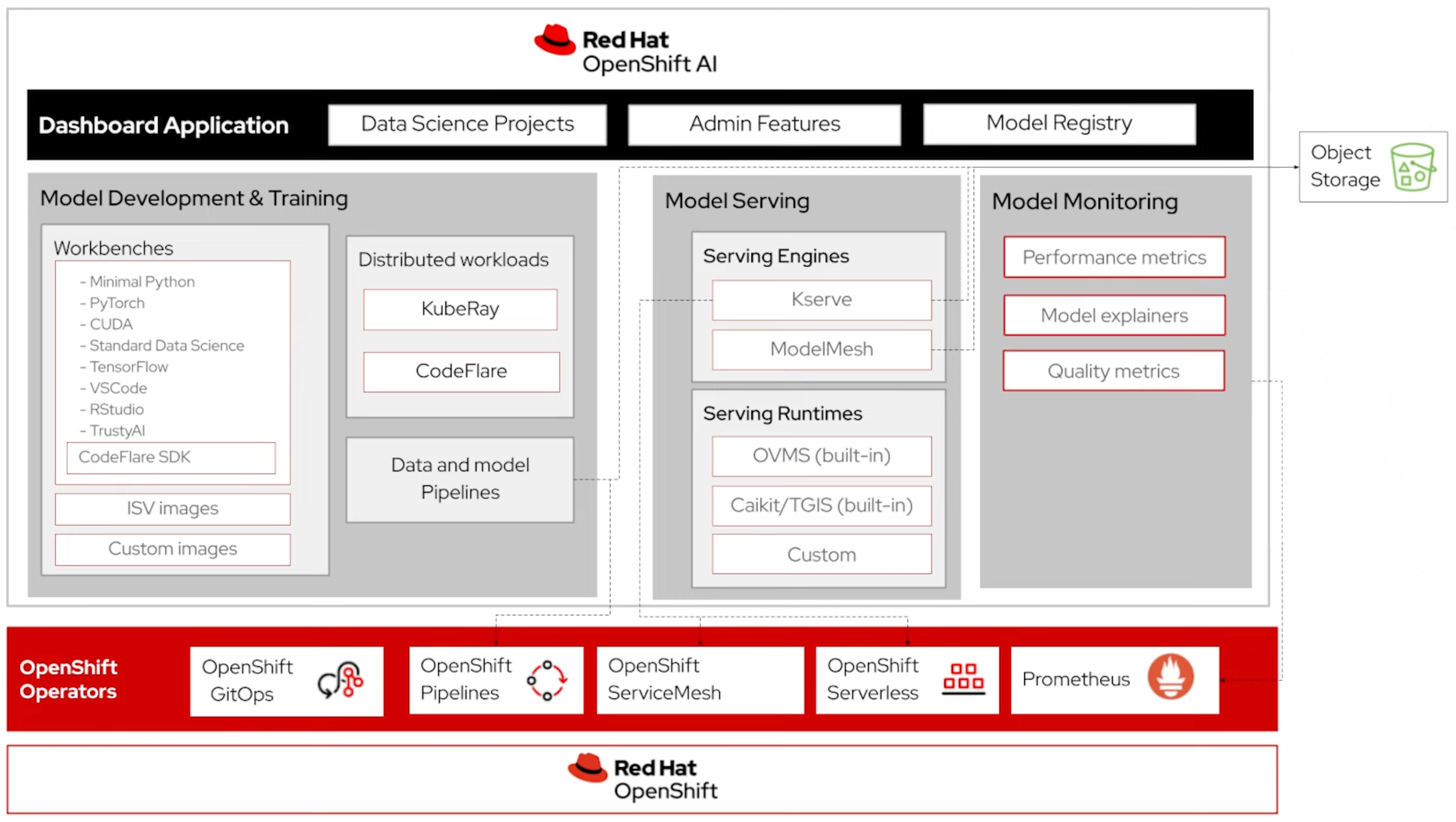Select the Admin Features box
This screenshot has height=822, width=1456.
point(764,124)
